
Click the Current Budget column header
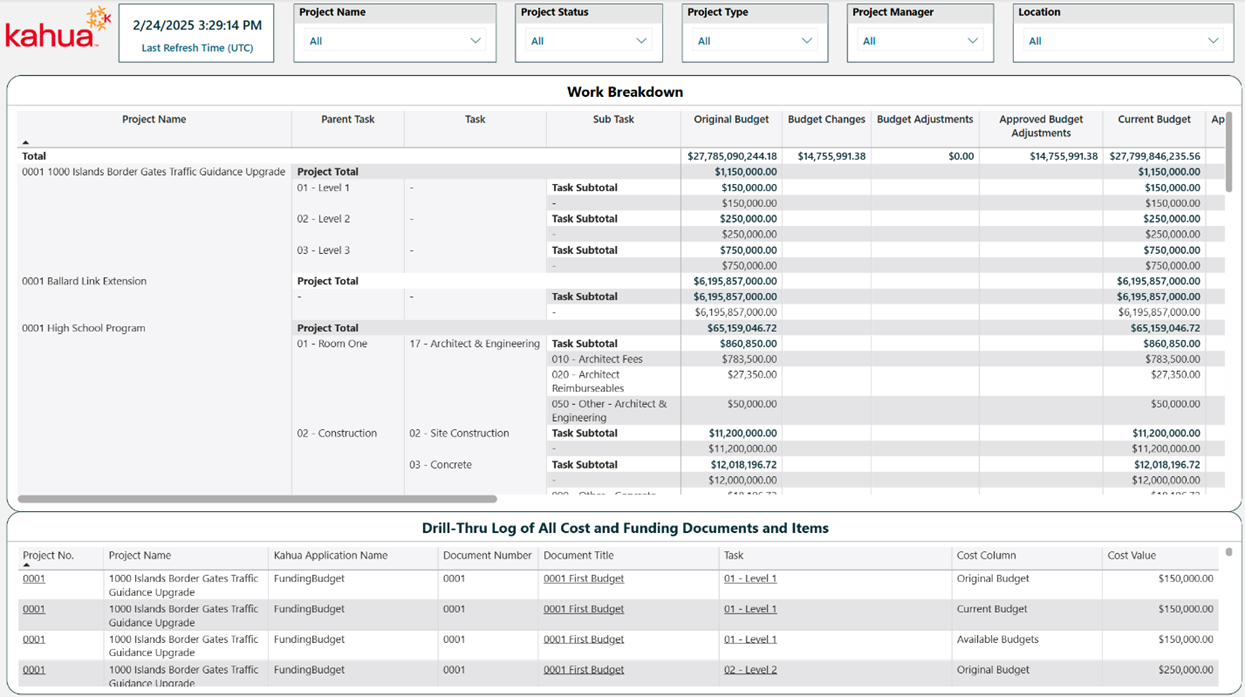click(1154, 120)
